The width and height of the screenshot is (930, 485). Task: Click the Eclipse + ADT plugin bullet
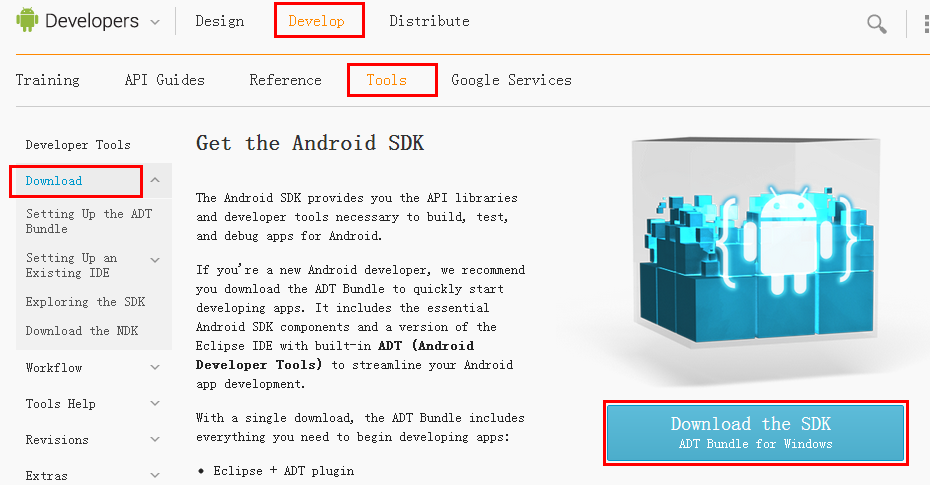click(x=284, y=471)
